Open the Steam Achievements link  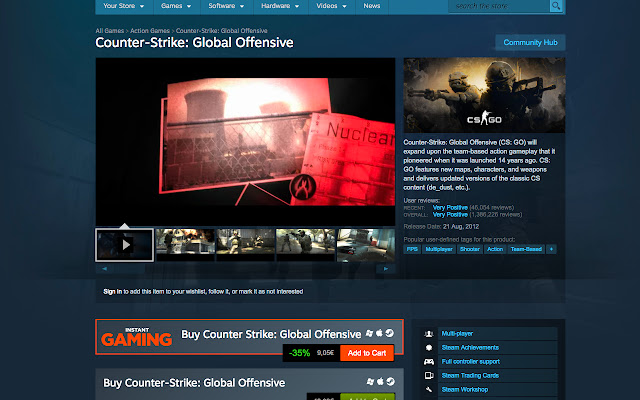(x=470, y=348)
